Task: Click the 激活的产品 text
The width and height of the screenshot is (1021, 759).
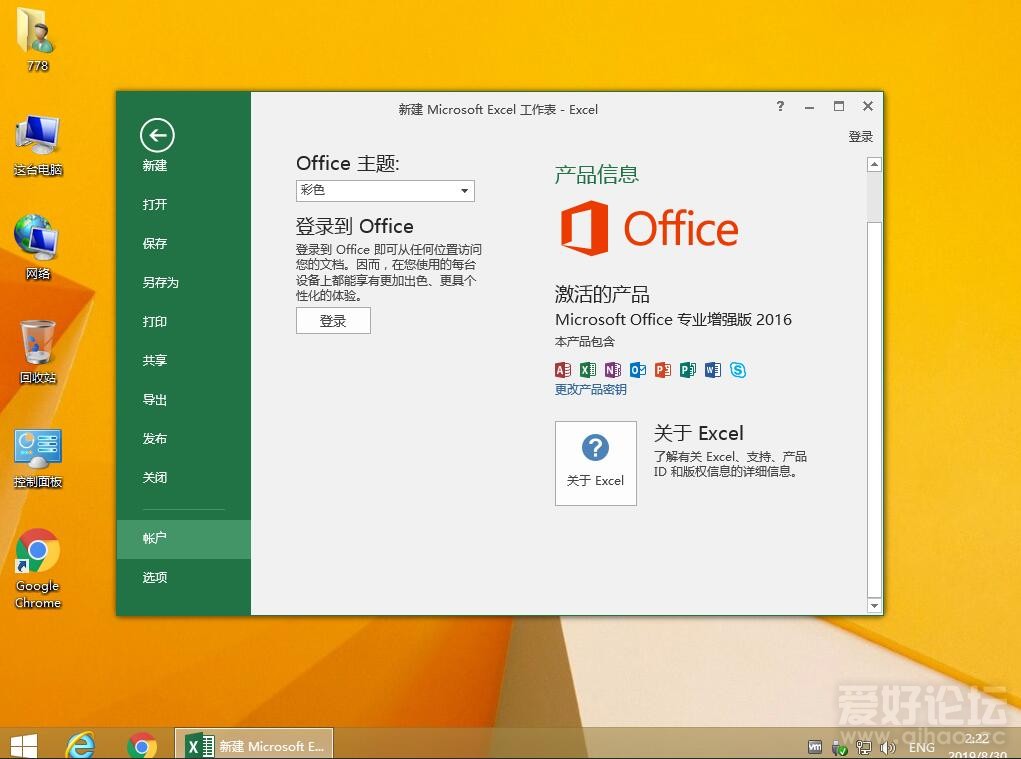Action: [x=602, y=294]
